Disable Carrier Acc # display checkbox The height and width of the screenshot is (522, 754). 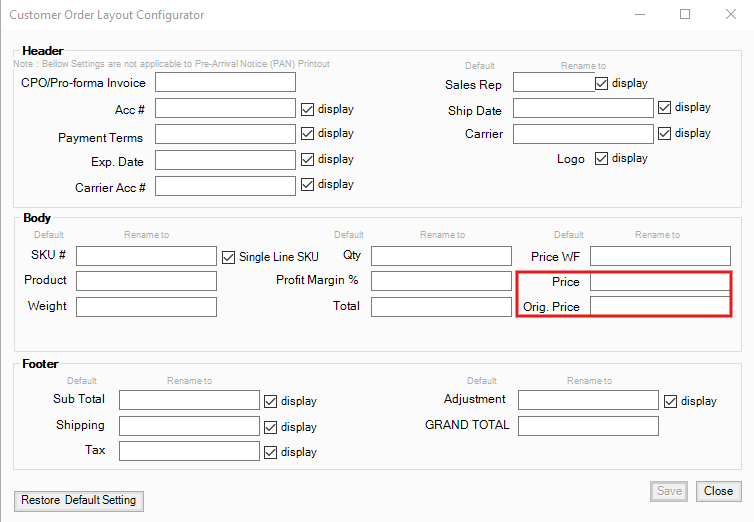tap(308, 185)
